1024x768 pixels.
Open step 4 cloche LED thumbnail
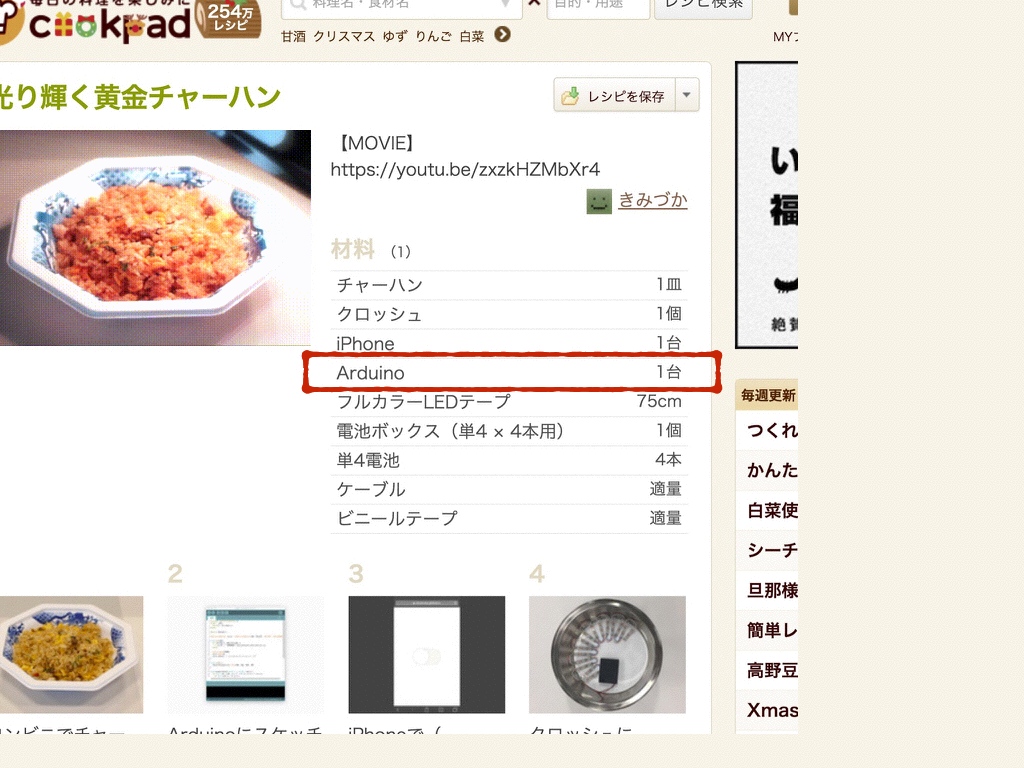click(x=607, y=654)
